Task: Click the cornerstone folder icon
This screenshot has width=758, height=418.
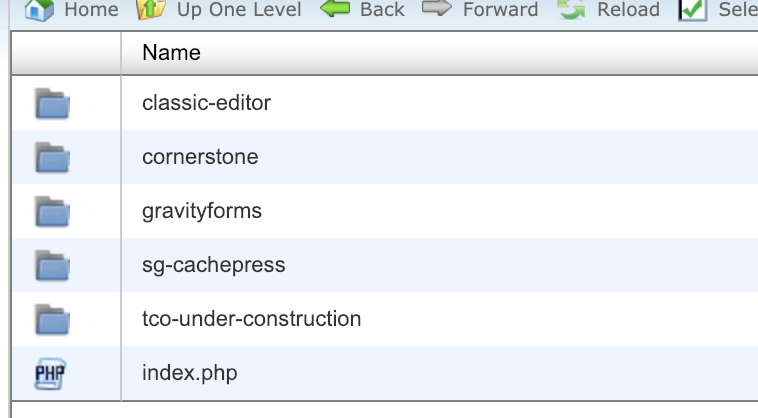Action: point(52,157)
